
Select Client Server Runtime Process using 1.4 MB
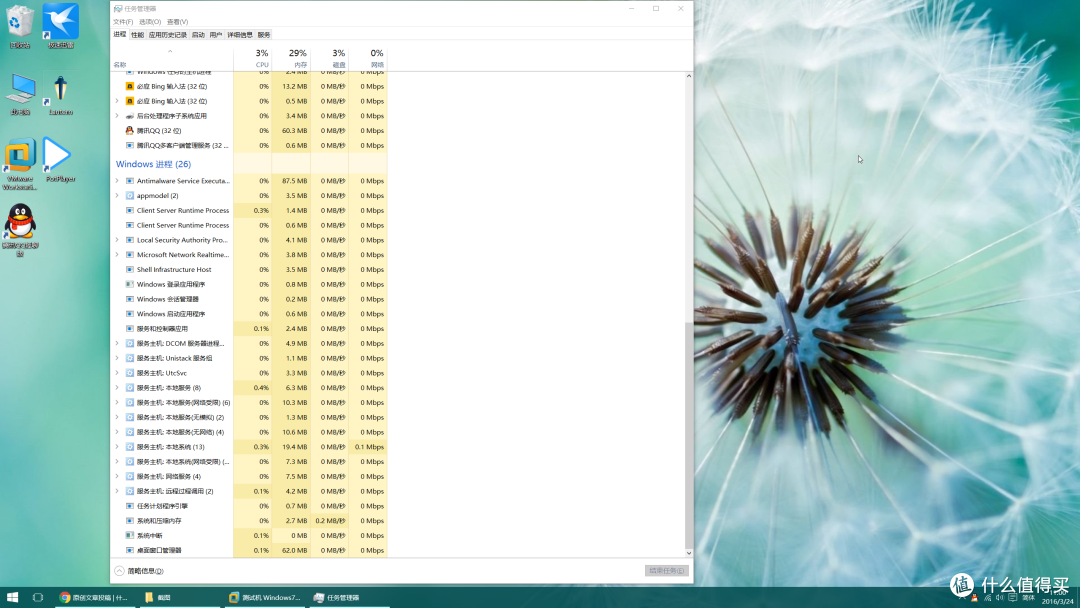coord(249,210)
